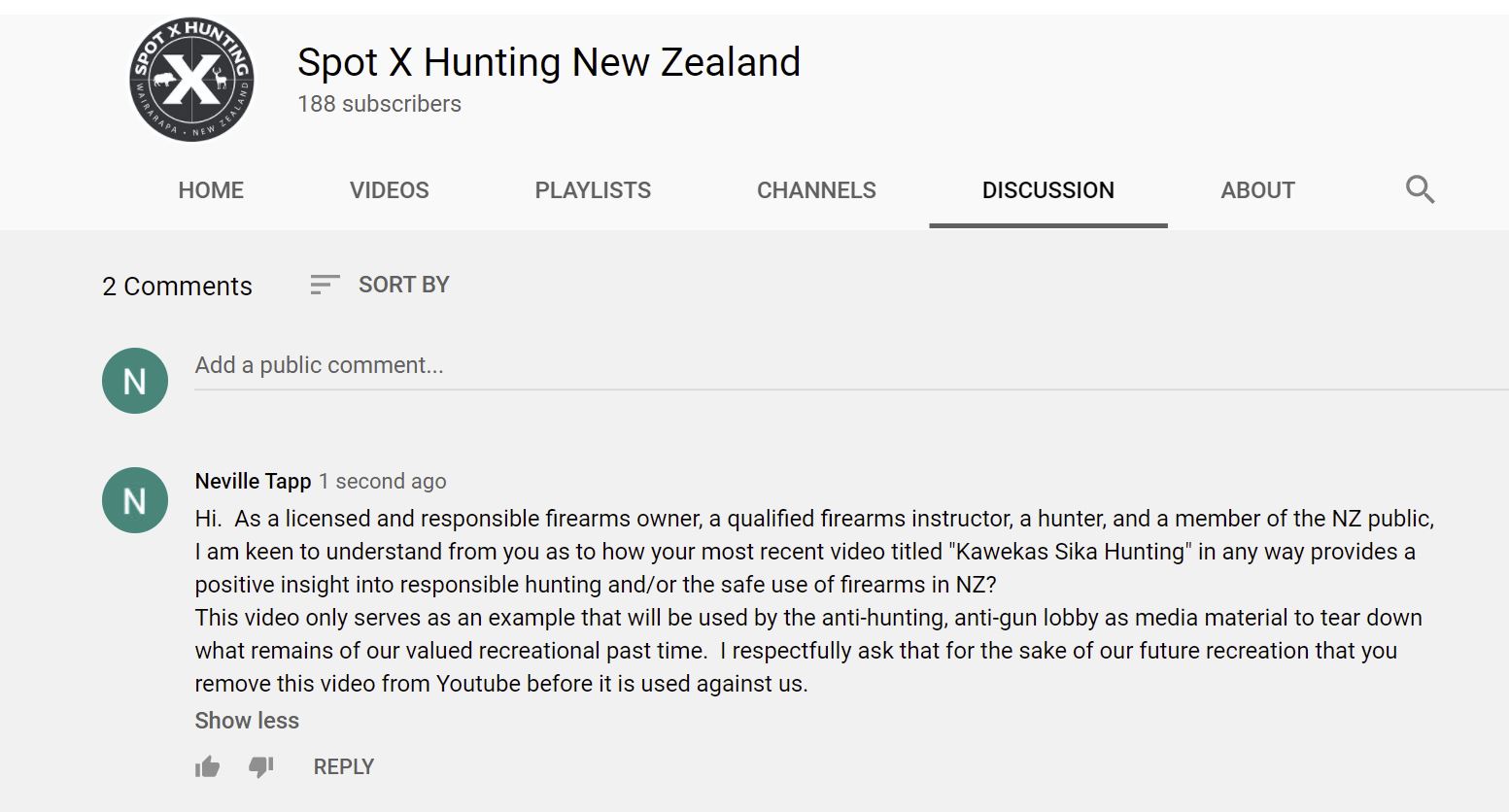Click the sort lines icon beside SORT BY

pos(325,285)
